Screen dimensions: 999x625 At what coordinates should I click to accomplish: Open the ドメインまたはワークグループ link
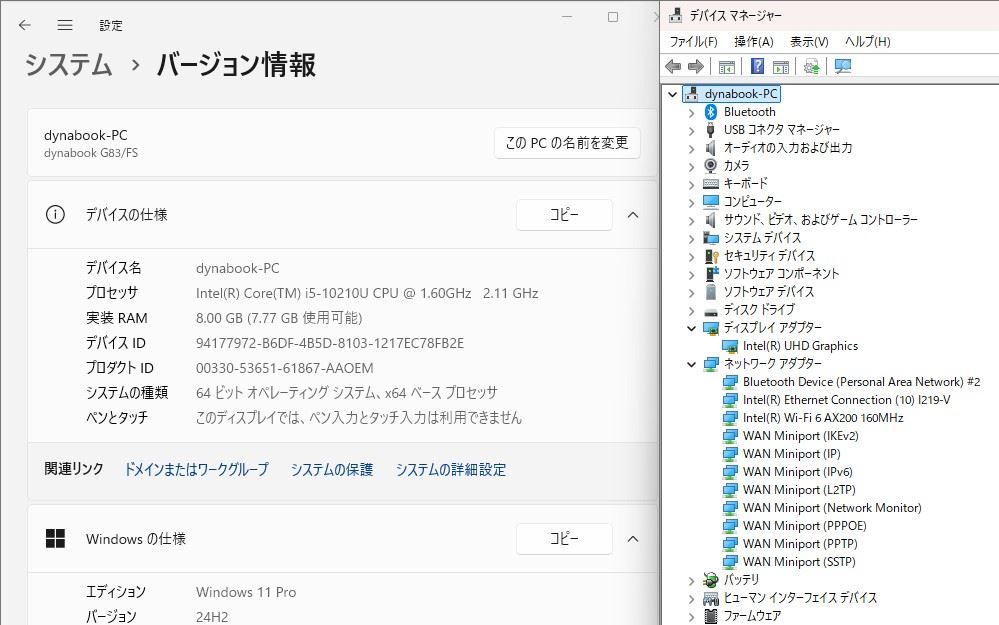pos(196,470)
